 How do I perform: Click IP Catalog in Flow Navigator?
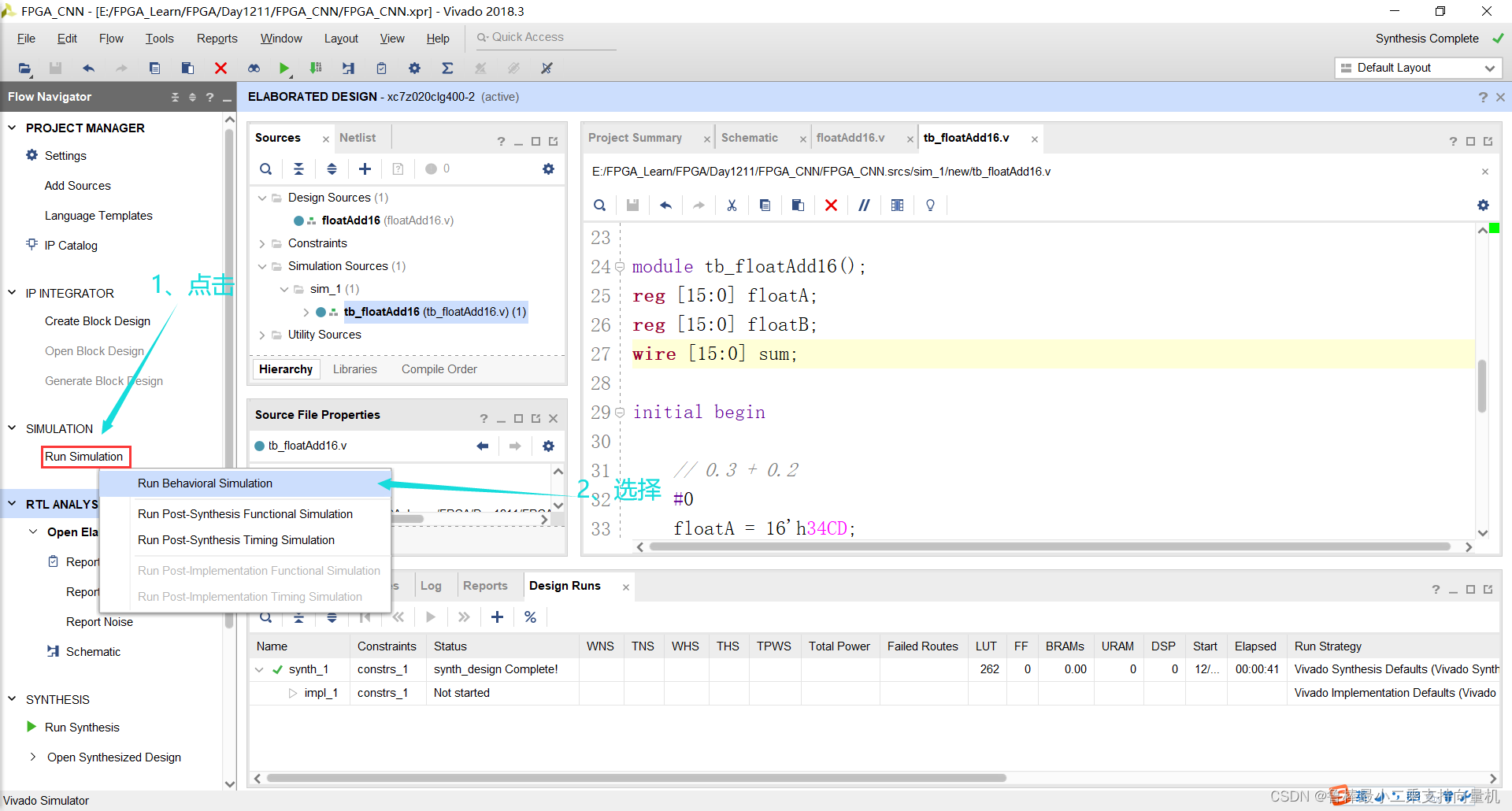(71, 246)
